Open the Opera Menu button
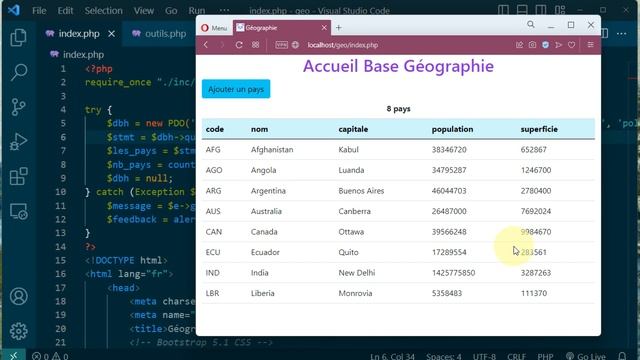 pos(214,28)
